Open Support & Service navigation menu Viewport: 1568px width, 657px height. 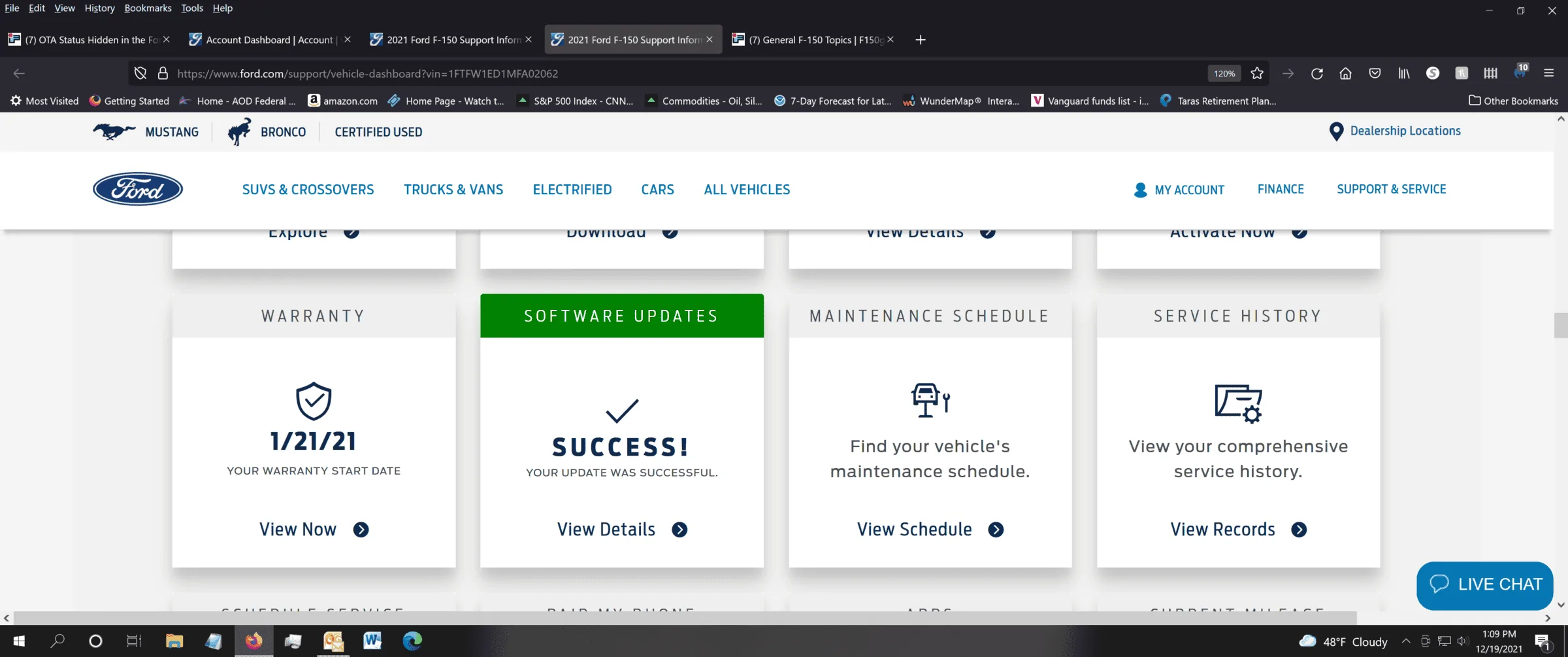(1391, 189)
